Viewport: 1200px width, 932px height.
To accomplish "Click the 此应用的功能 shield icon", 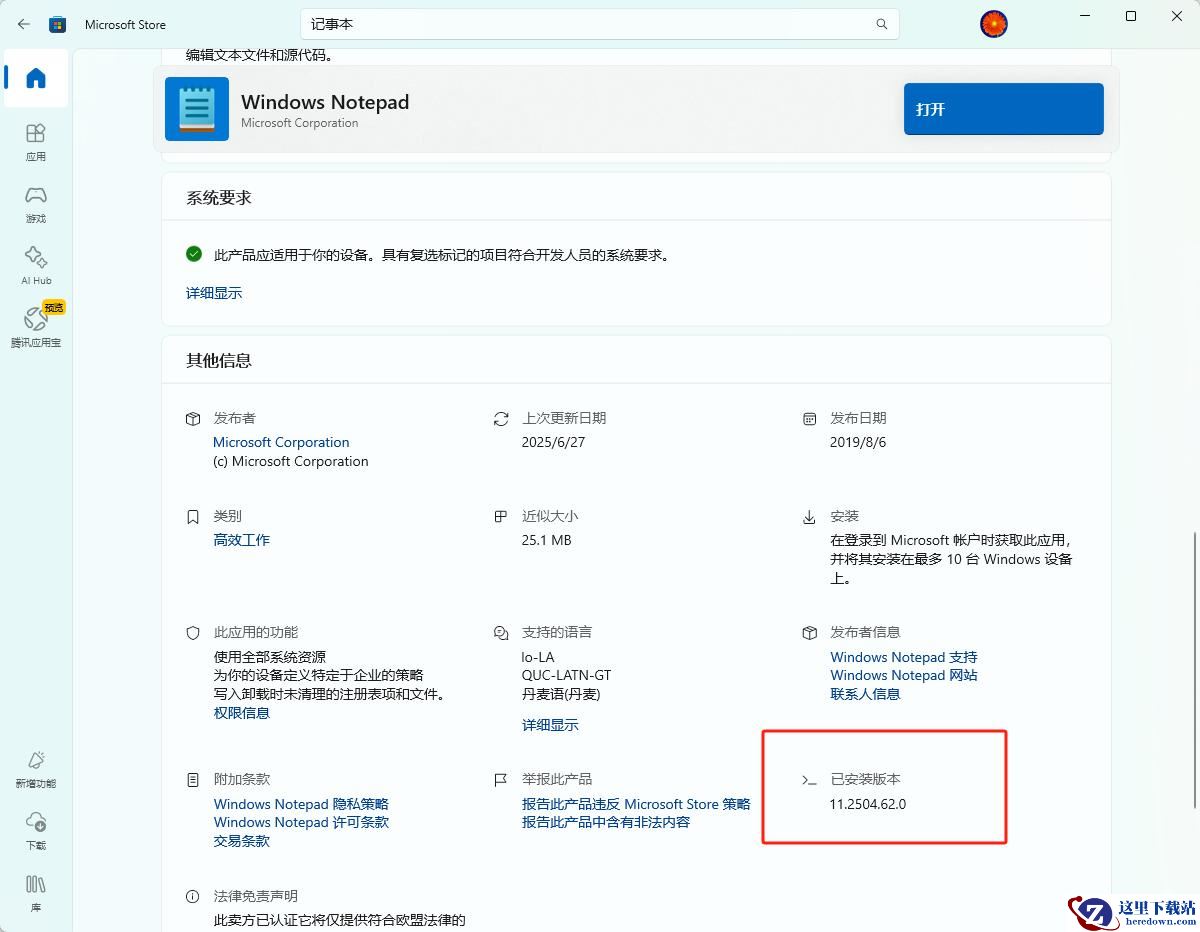I will (x=193, y=633).
